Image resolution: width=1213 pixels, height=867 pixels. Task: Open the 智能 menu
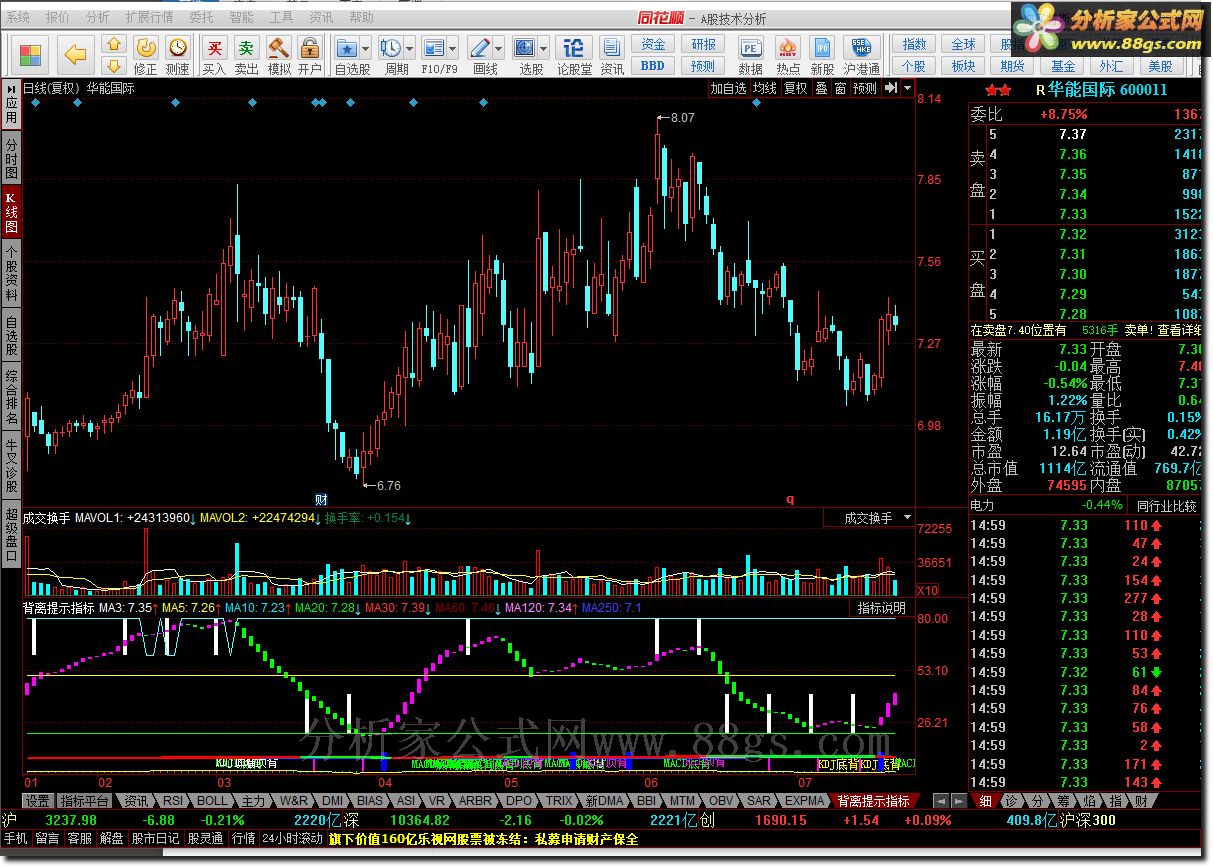241,17
